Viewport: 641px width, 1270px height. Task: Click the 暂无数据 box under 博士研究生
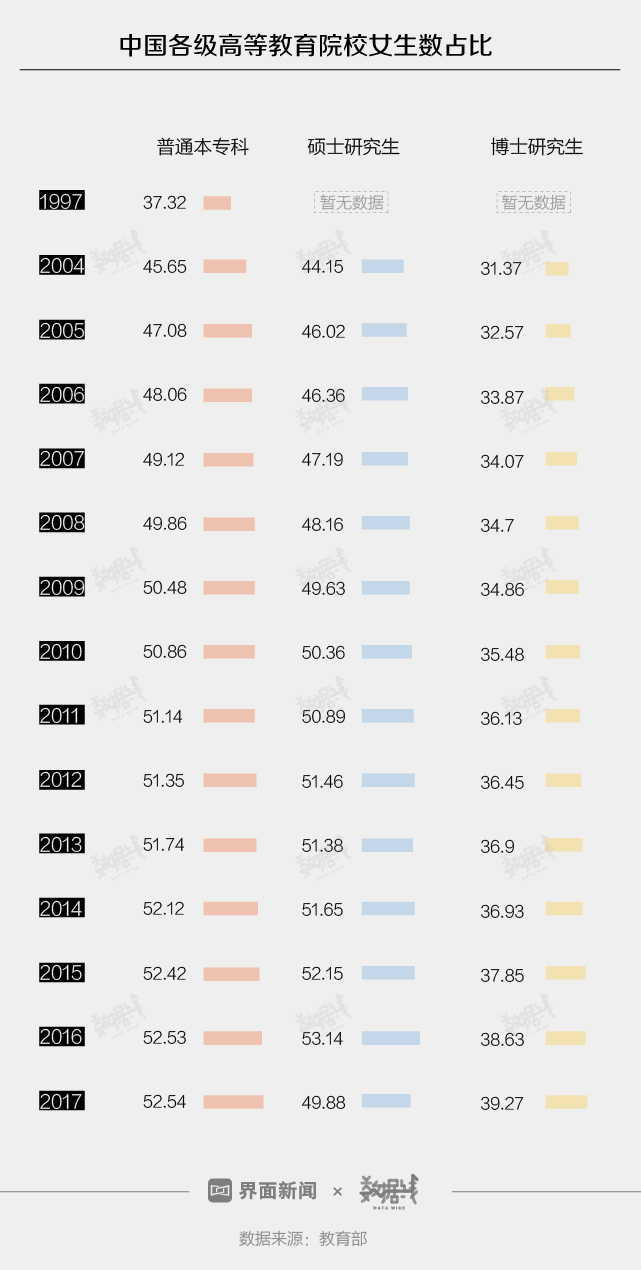[x=534, y=202]
